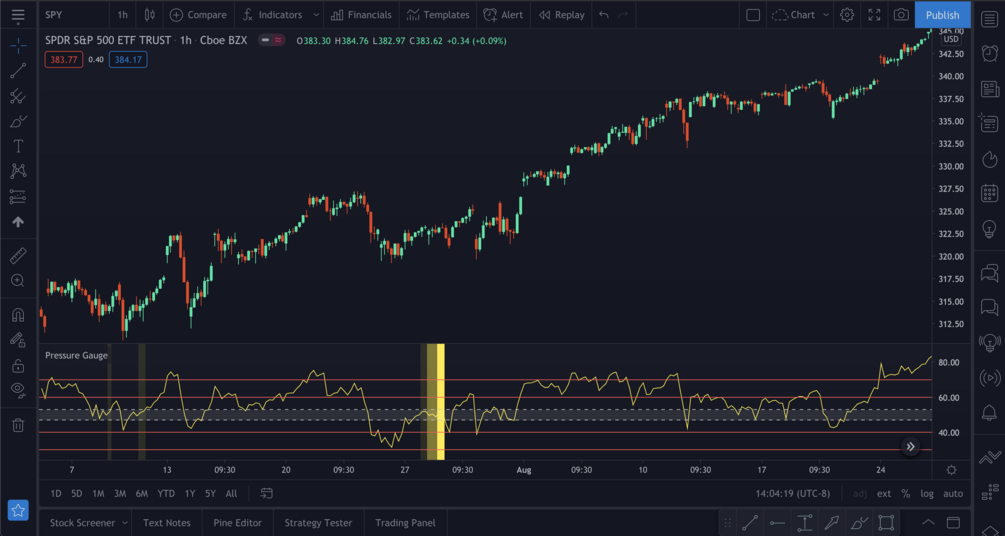
Task: Click the undo arrow
Action: pos(603,15)
